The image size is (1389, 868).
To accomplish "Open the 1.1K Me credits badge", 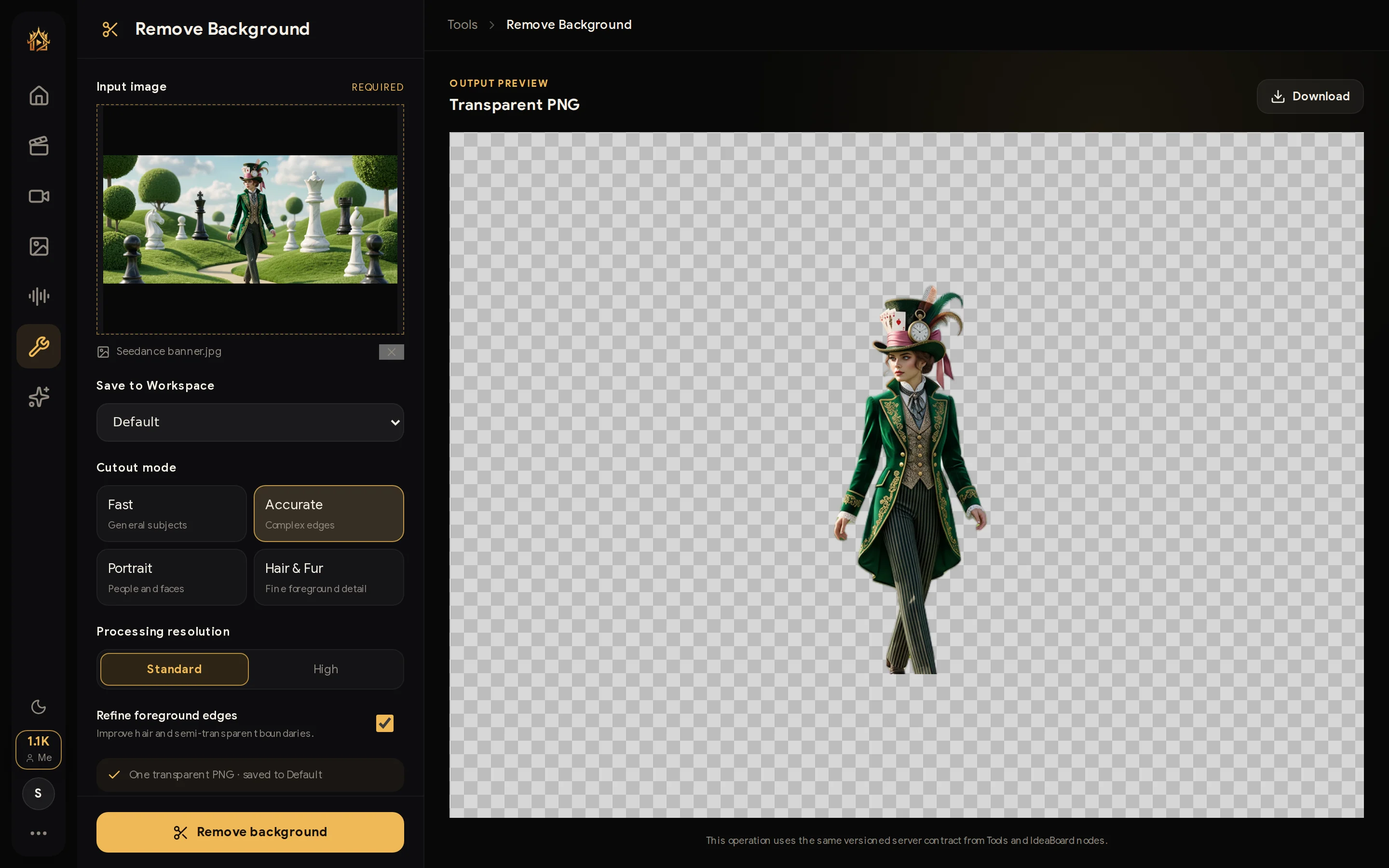I will (x=39, y=749).
